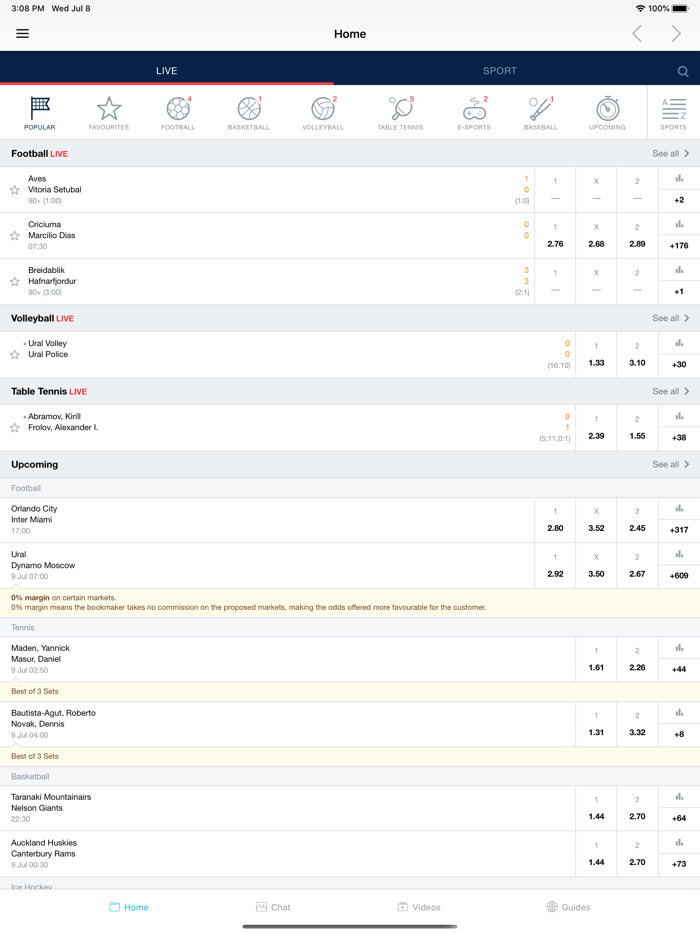Open the hamburger menu

[22, 34]
